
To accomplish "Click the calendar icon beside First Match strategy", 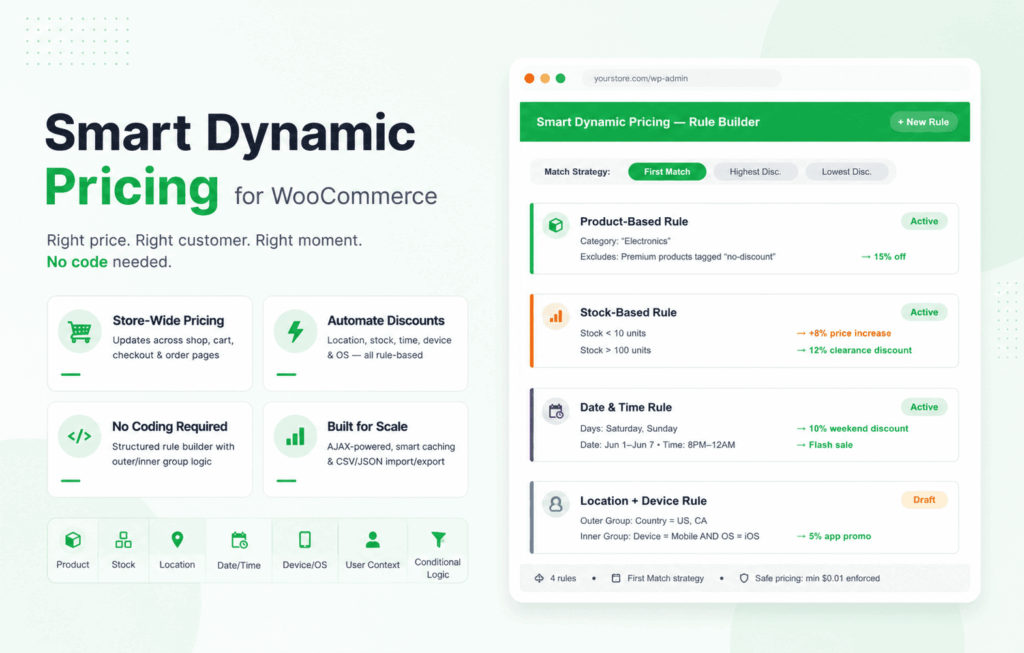I will pos(616,579).
